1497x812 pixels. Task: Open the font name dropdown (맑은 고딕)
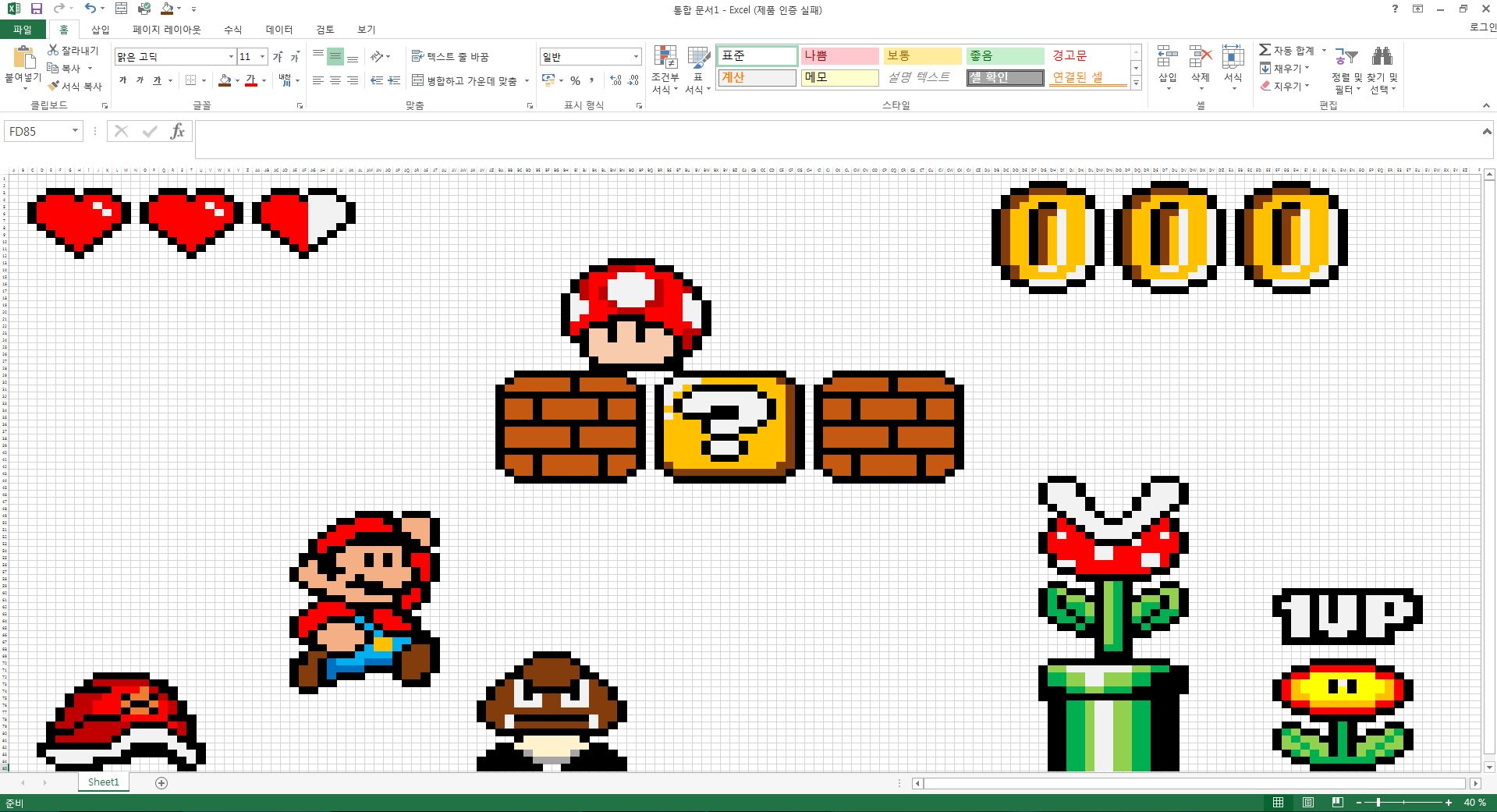pos(231,57)
